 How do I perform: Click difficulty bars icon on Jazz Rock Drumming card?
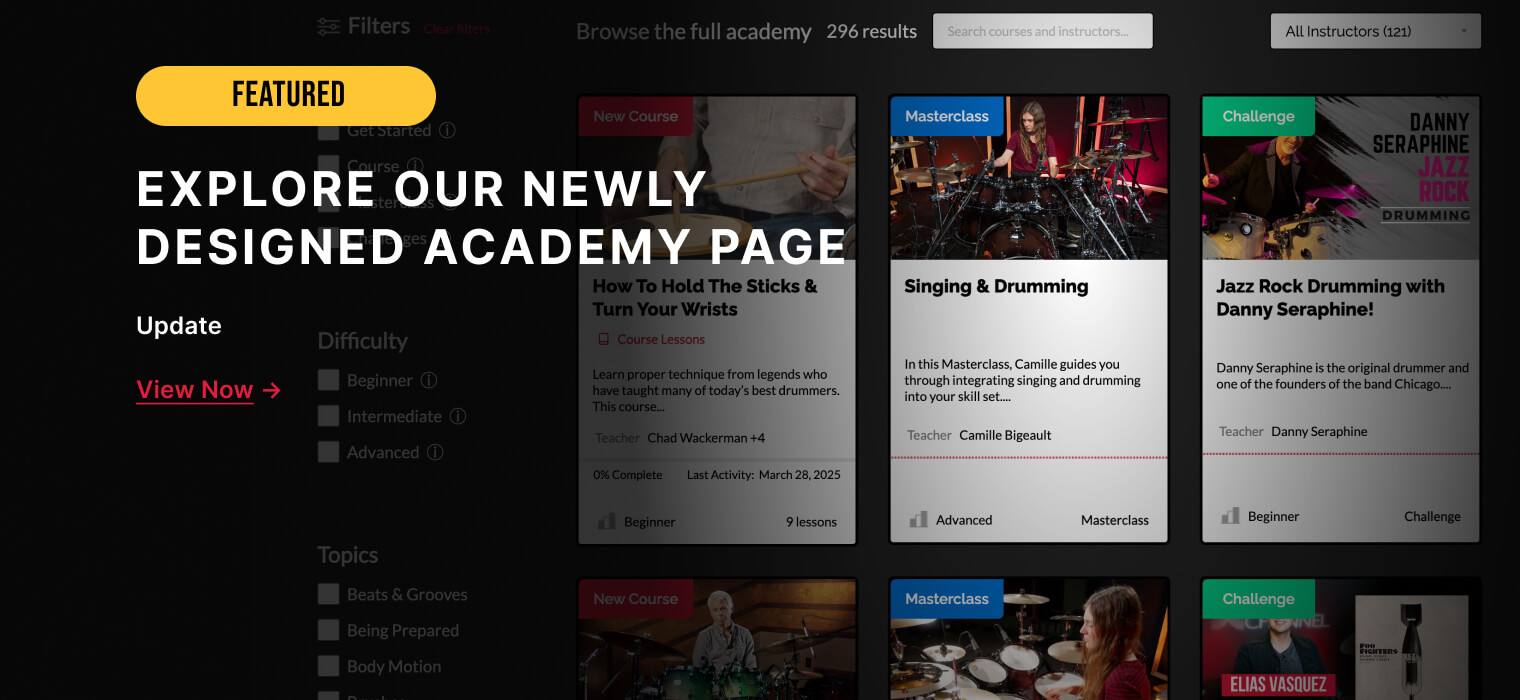[x=1230, y=516]
